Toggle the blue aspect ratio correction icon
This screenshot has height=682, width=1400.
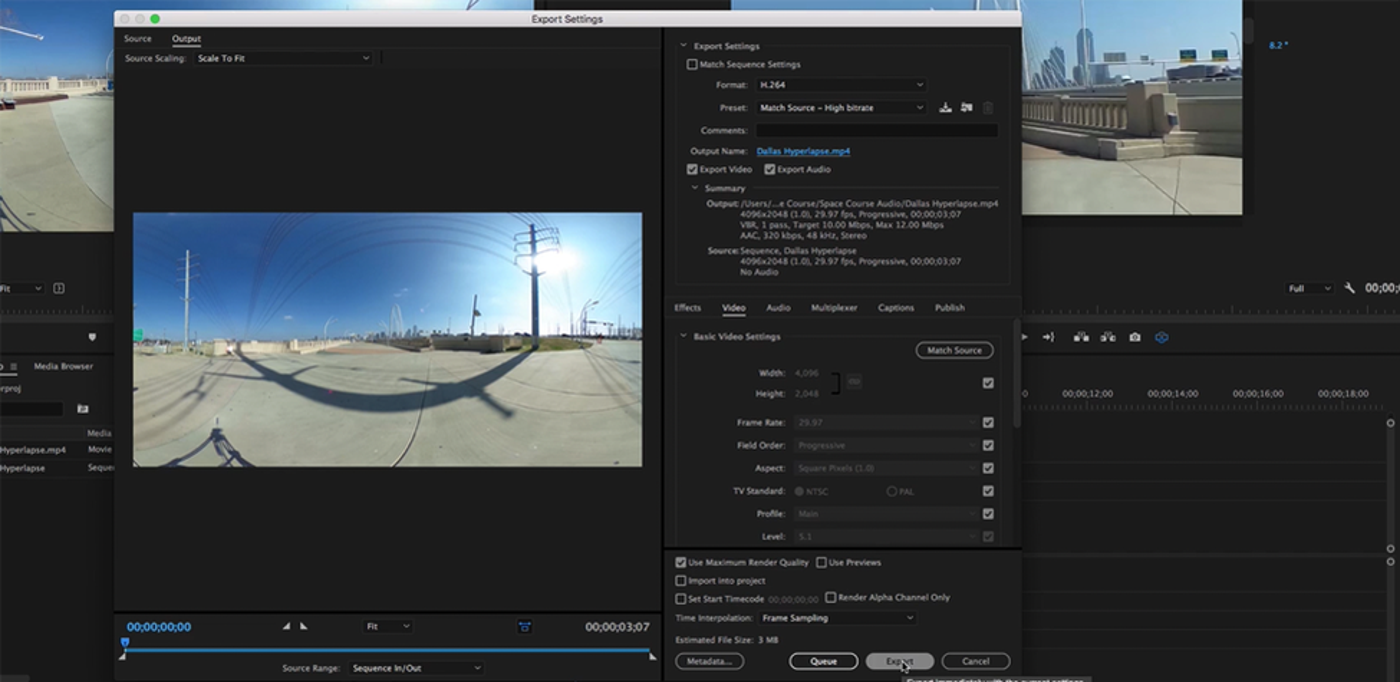pos(524,627)
